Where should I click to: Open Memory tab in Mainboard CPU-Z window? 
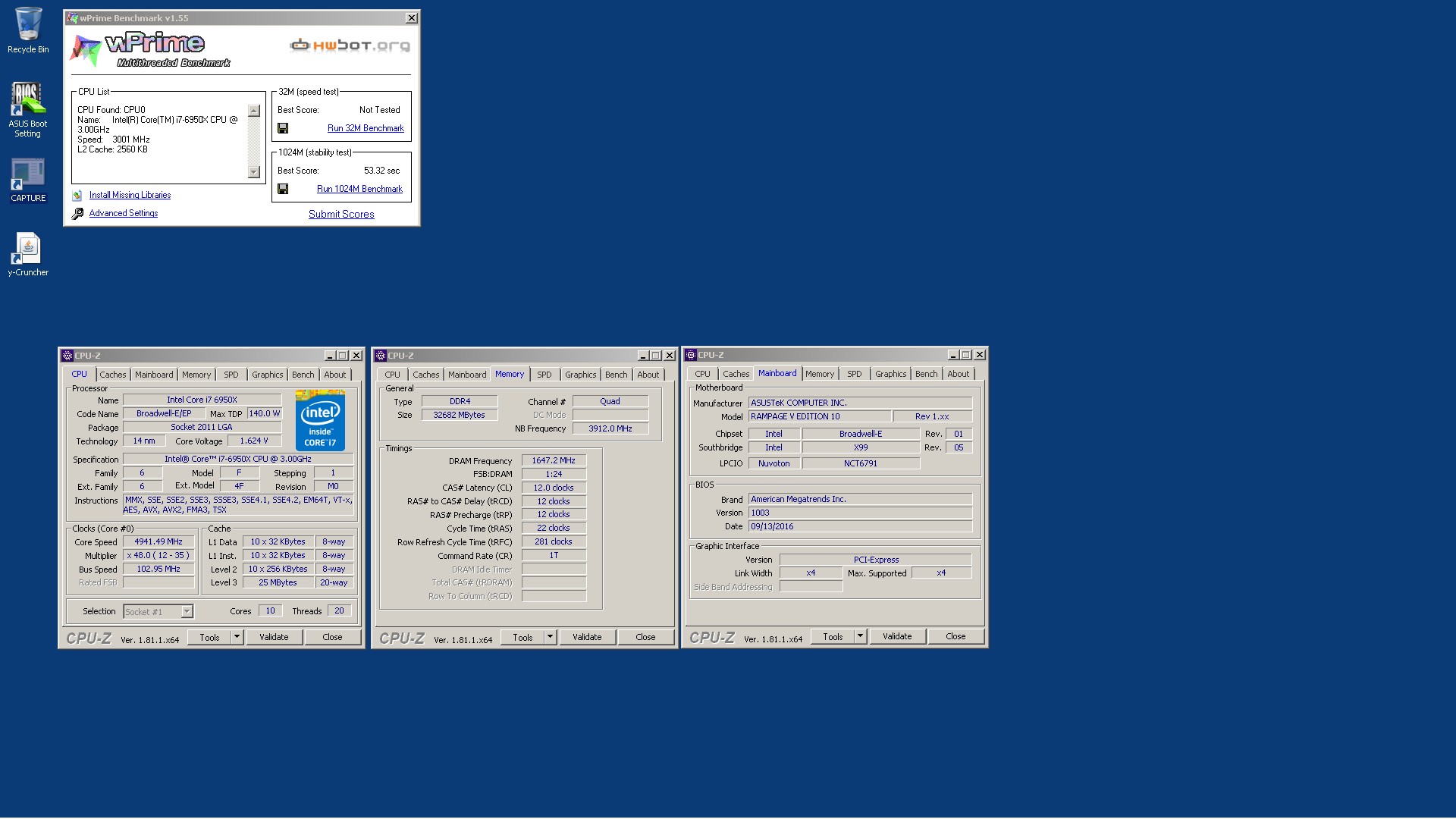click(820, 374)
